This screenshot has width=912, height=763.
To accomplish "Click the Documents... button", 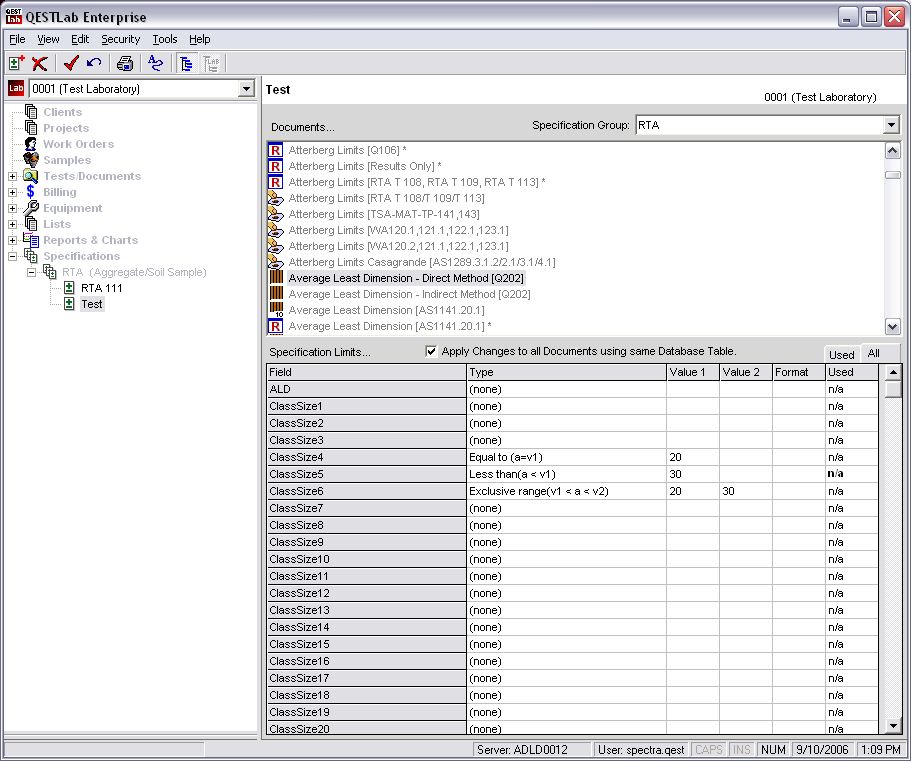I will pyautogui.click(x=303, y=127).
